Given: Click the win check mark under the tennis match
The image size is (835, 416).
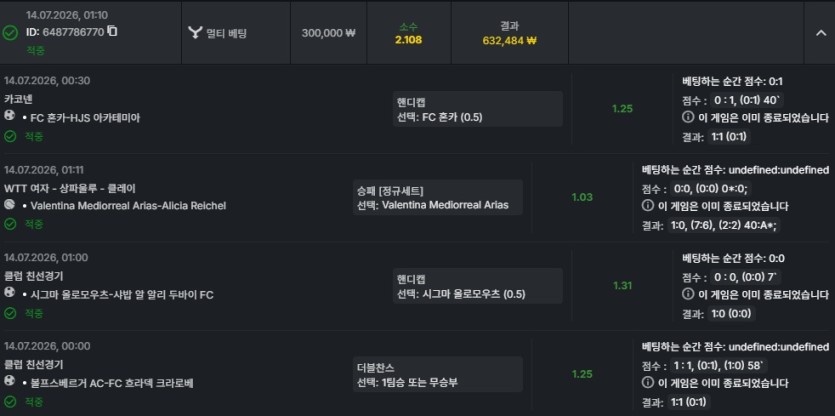Looking at the screenshot, I should tap(9, 224).
